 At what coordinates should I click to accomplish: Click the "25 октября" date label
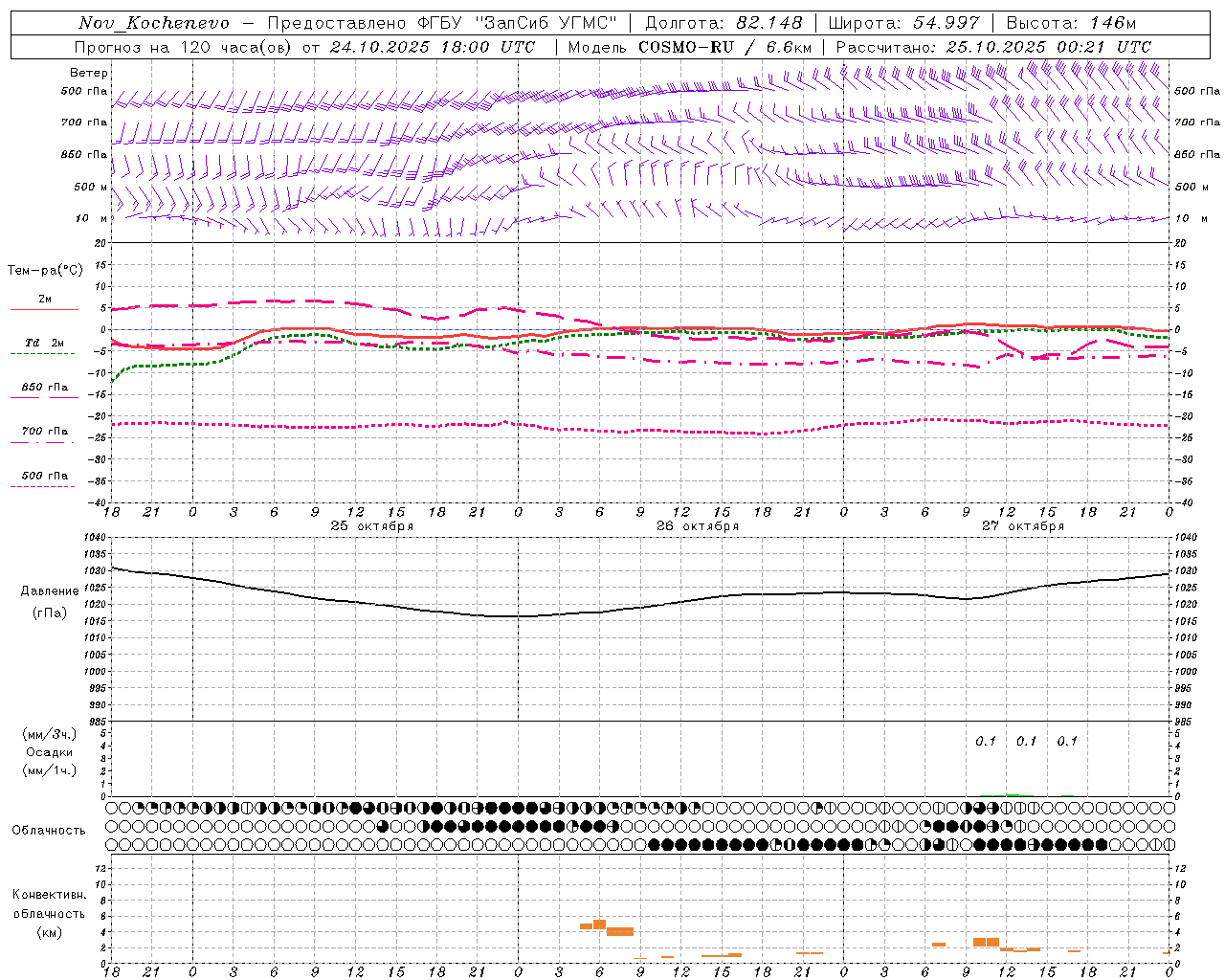click(372, 526)
